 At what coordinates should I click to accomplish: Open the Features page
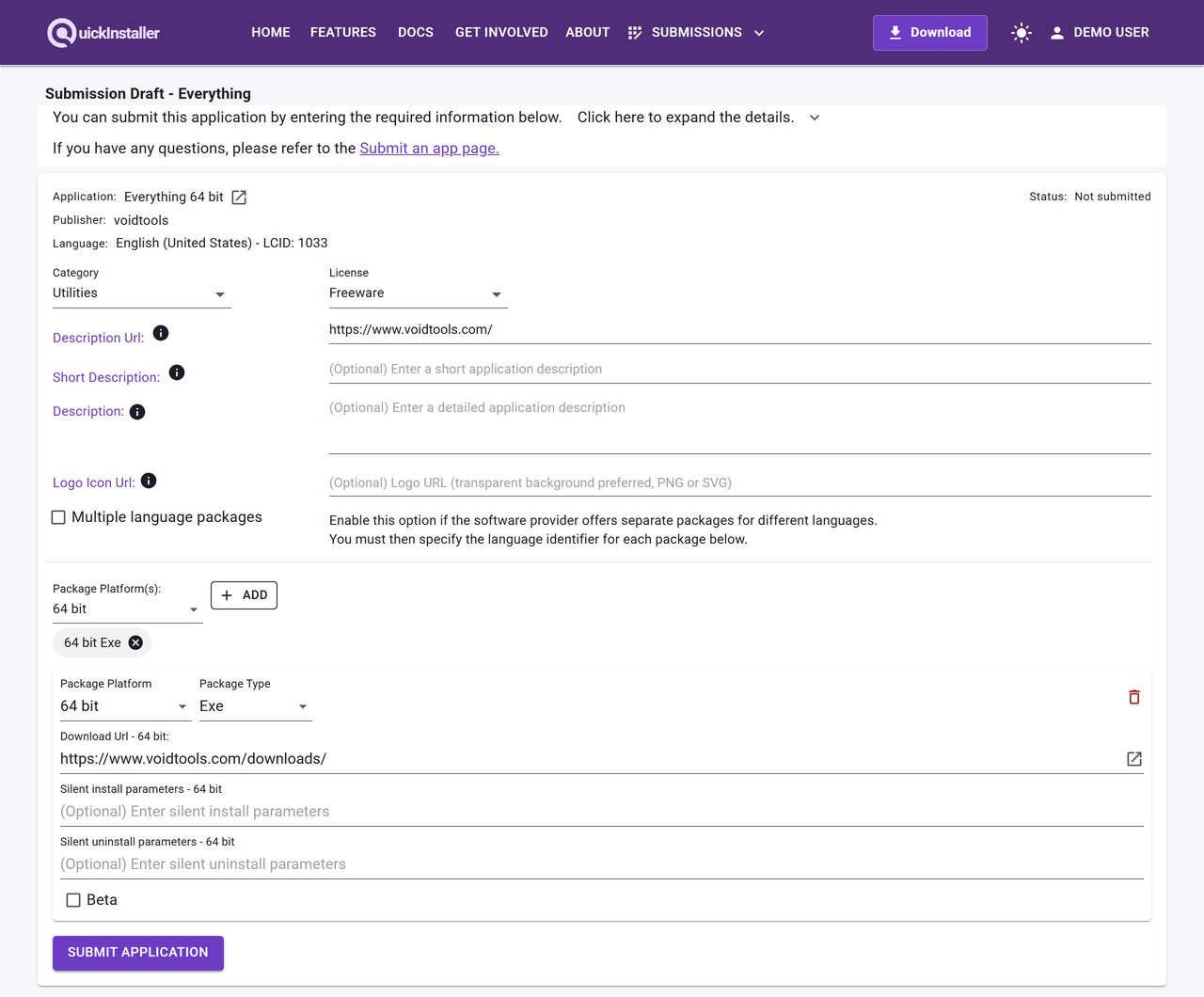pos(343,33)
